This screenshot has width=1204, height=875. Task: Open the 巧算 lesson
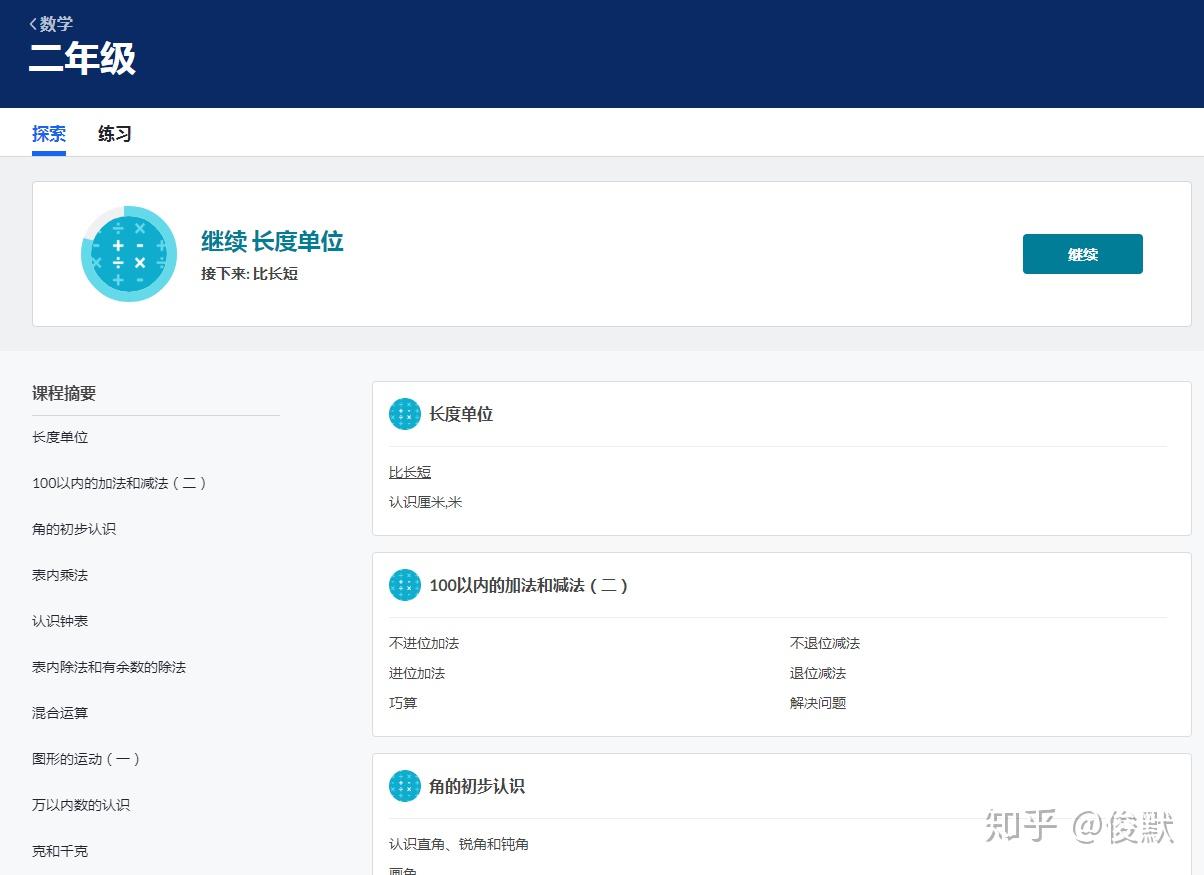click(x=403, y=703)
